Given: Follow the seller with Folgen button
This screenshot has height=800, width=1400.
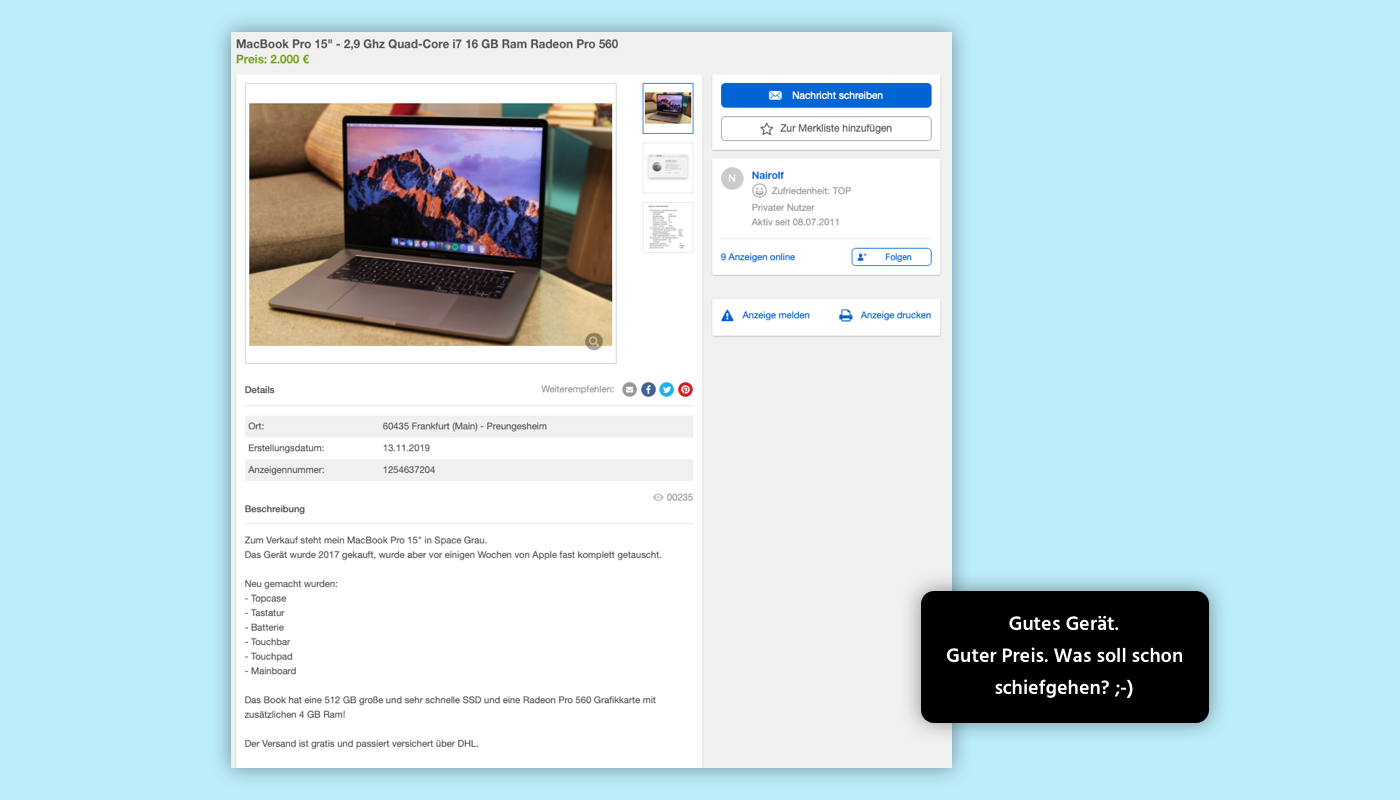Looking at the screenshot, I should tap(891, 257).
